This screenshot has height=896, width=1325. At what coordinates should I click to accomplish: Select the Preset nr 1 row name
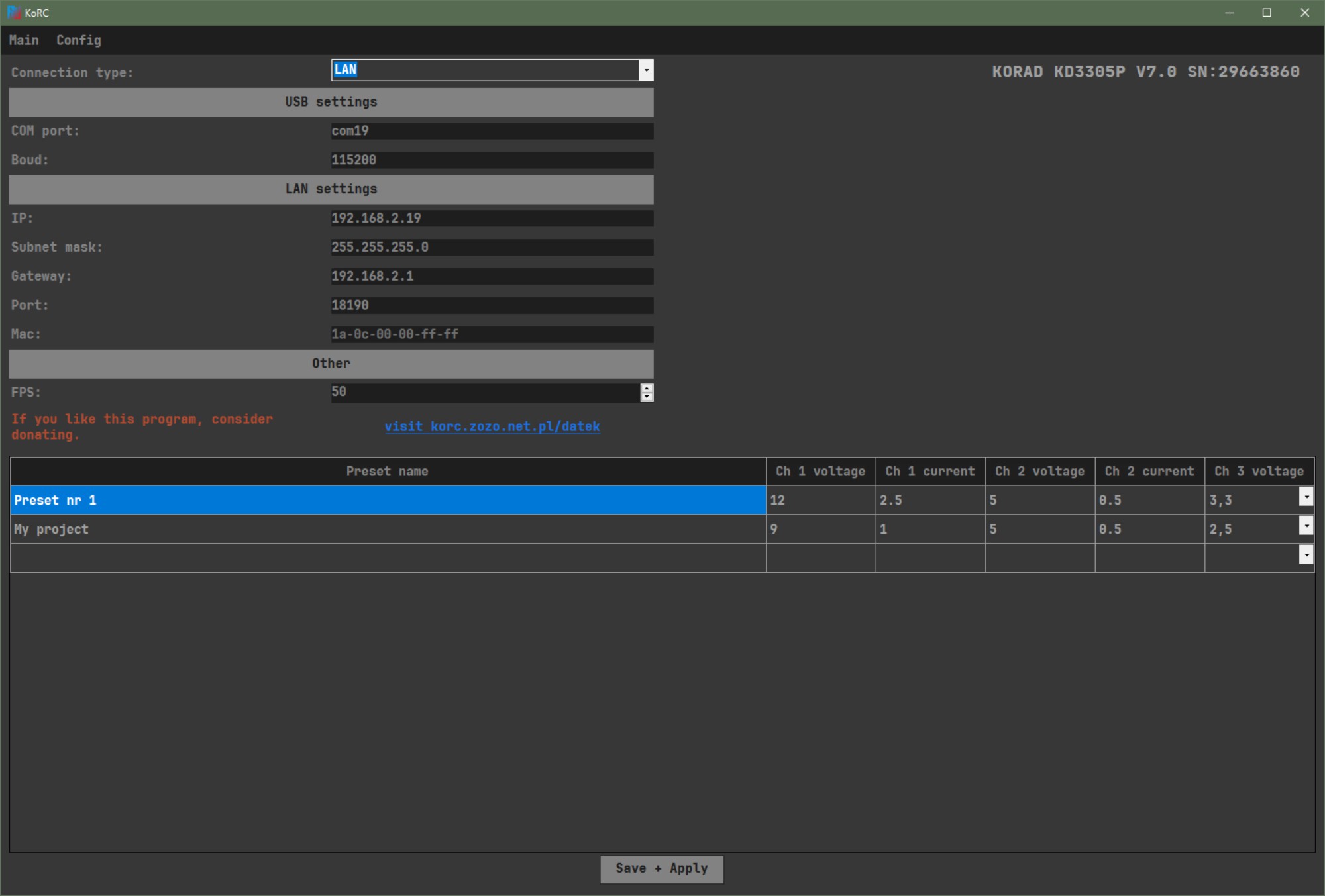[388, 500]
